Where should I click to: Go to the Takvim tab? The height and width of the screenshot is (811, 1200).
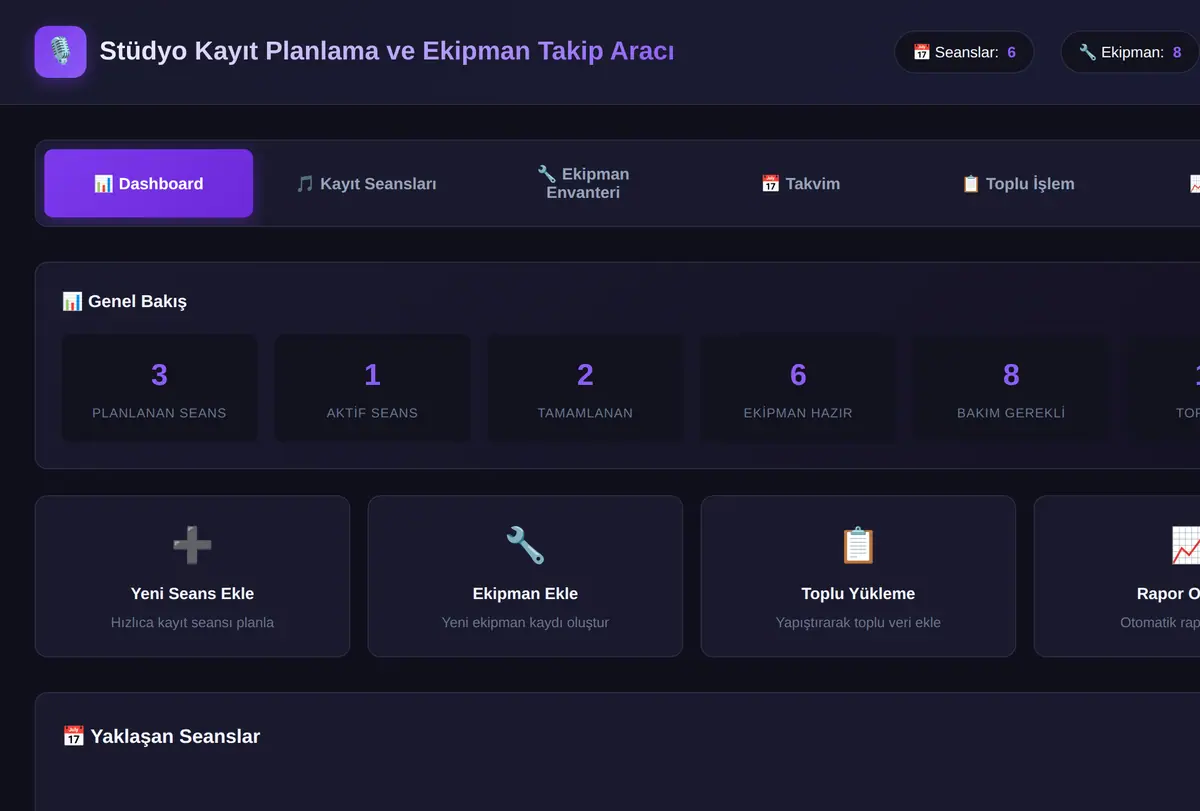click(800, 183)
